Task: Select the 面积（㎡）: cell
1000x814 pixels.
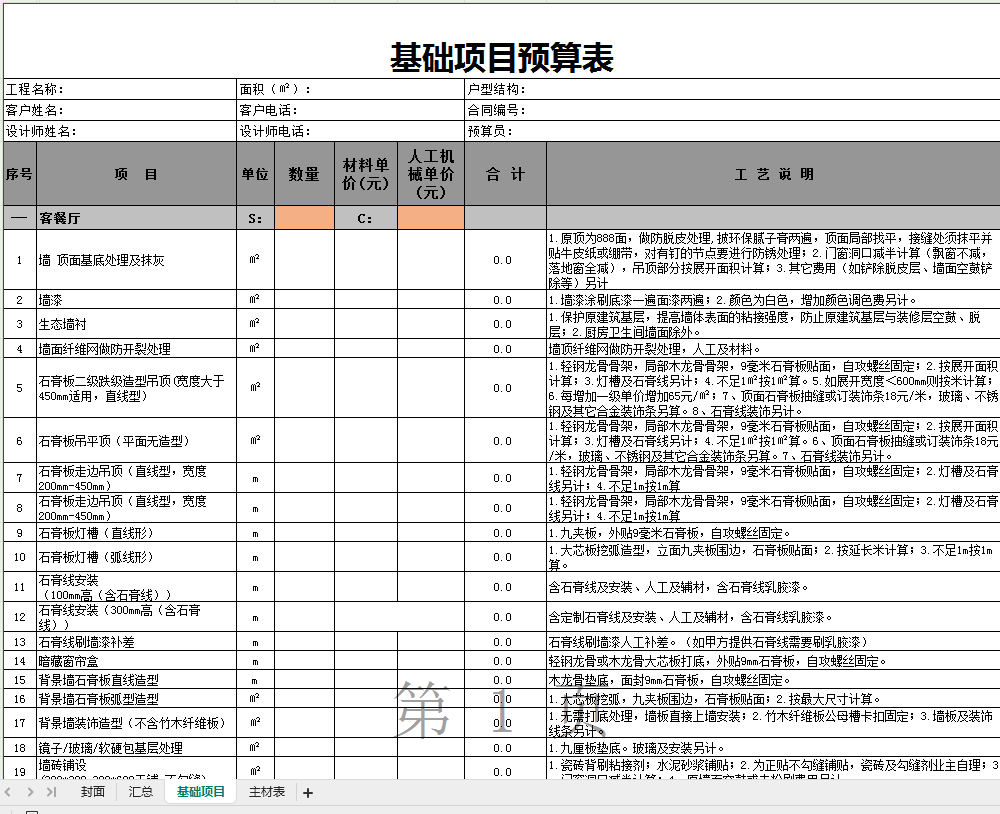Action: [351, 89]
